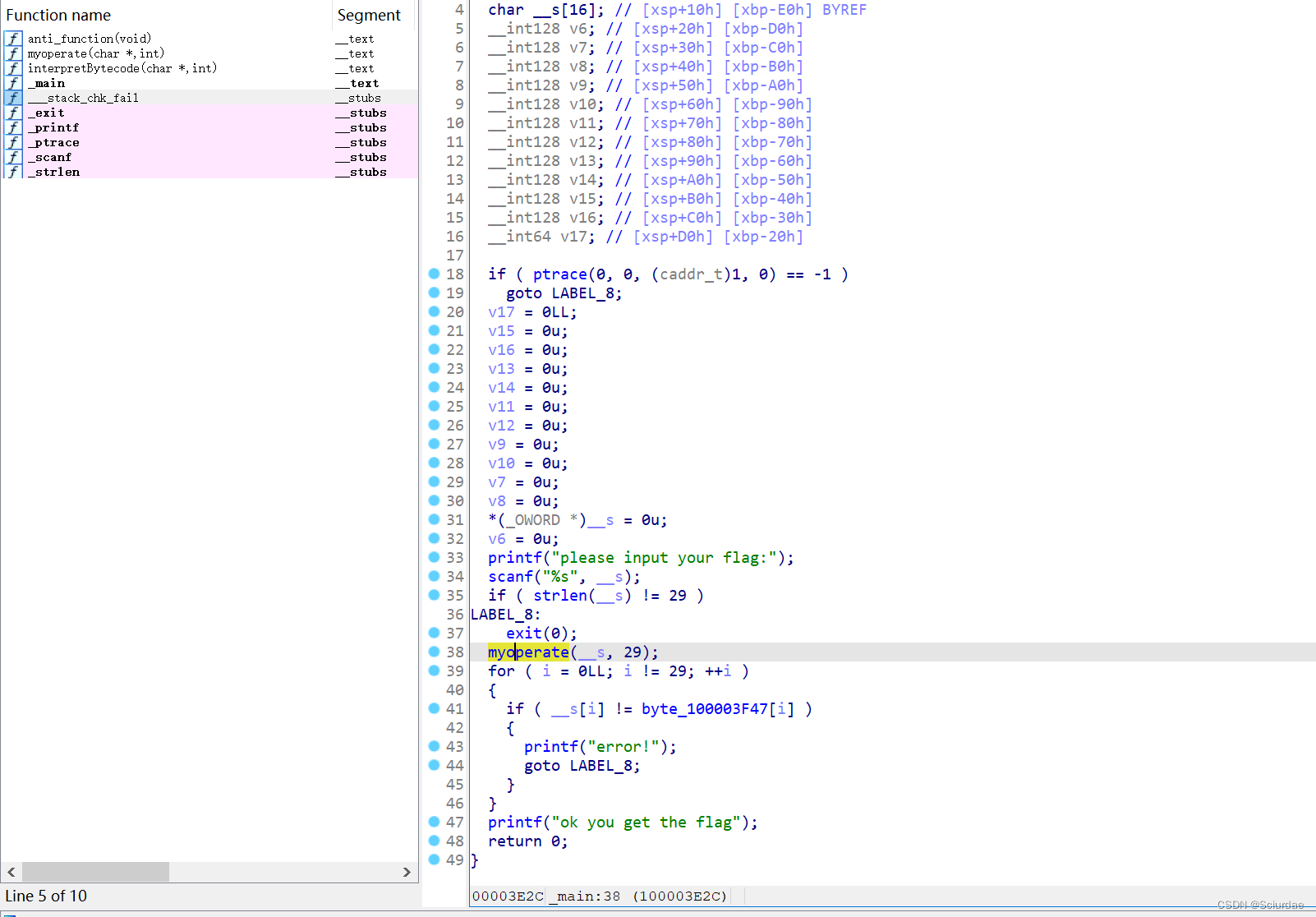Click return 0 statement on line 48
Screen dimensions: 1316x917
pyautogui.click(x=527, y=841)
